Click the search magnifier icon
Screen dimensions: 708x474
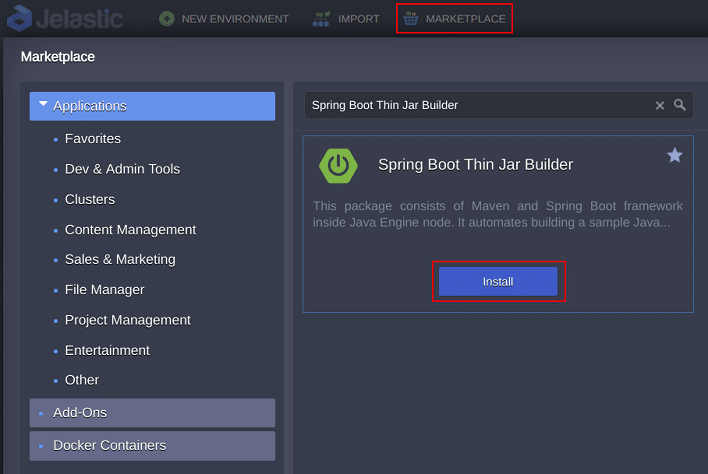click(x=680, y=105)
